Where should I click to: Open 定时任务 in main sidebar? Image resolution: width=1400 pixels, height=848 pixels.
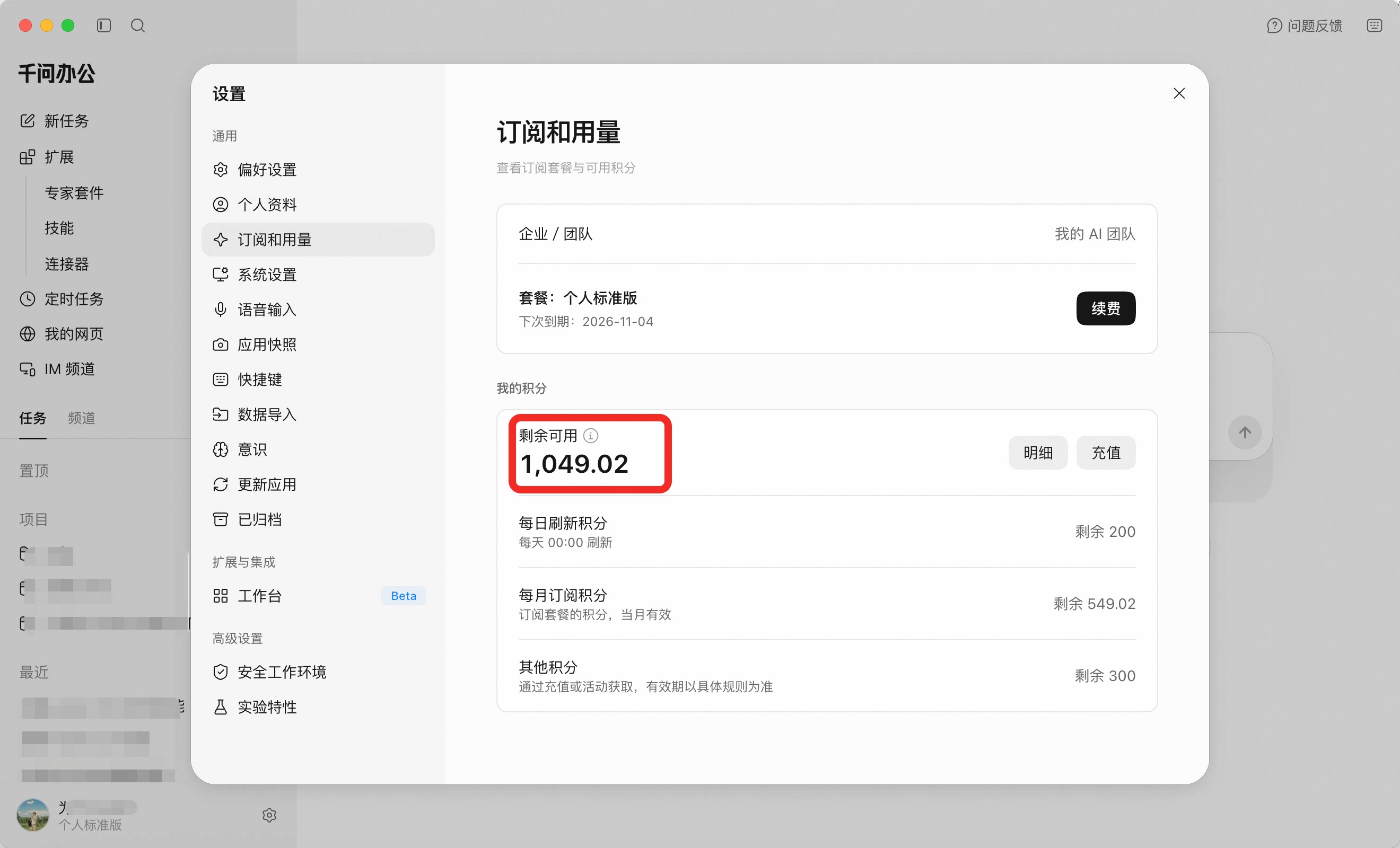pos(62,299)
